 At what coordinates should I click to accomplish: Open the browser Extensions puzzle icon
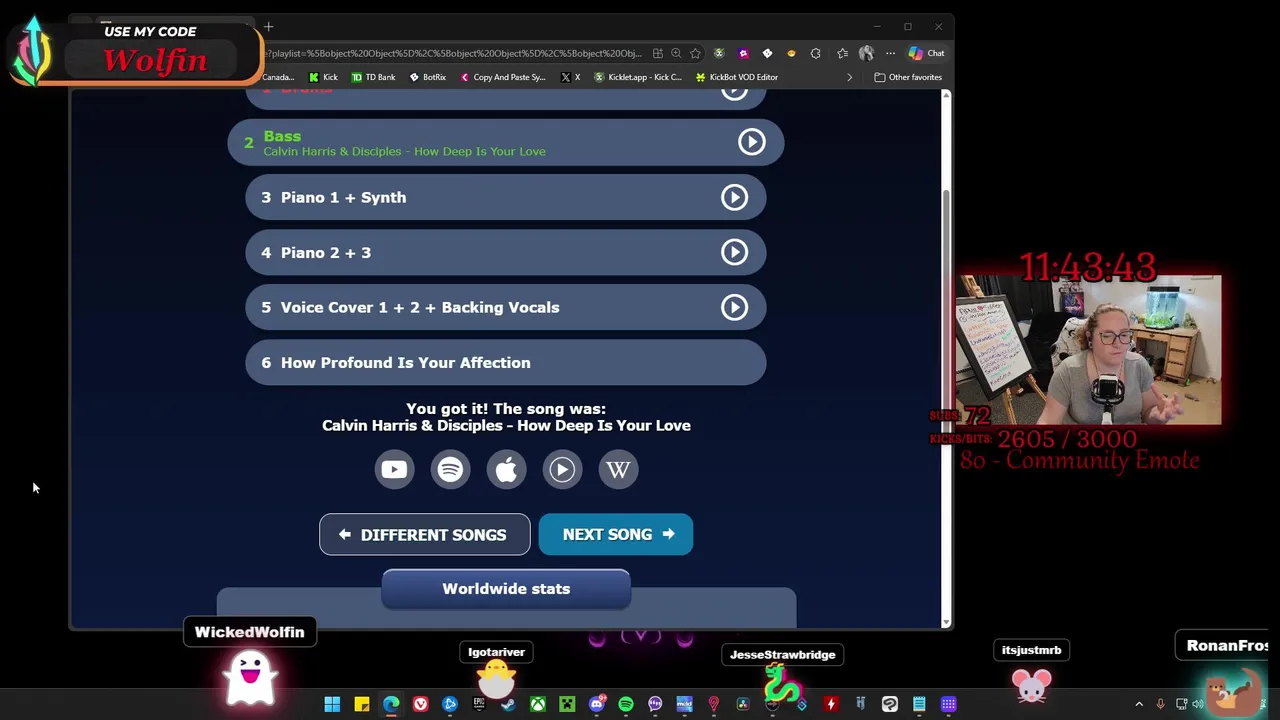tap(815, 53)
